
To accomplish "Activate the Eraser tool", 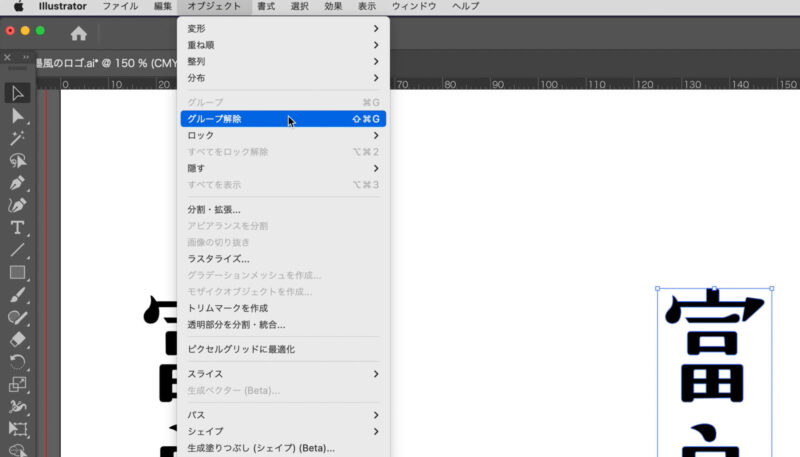I will [17, 338].
